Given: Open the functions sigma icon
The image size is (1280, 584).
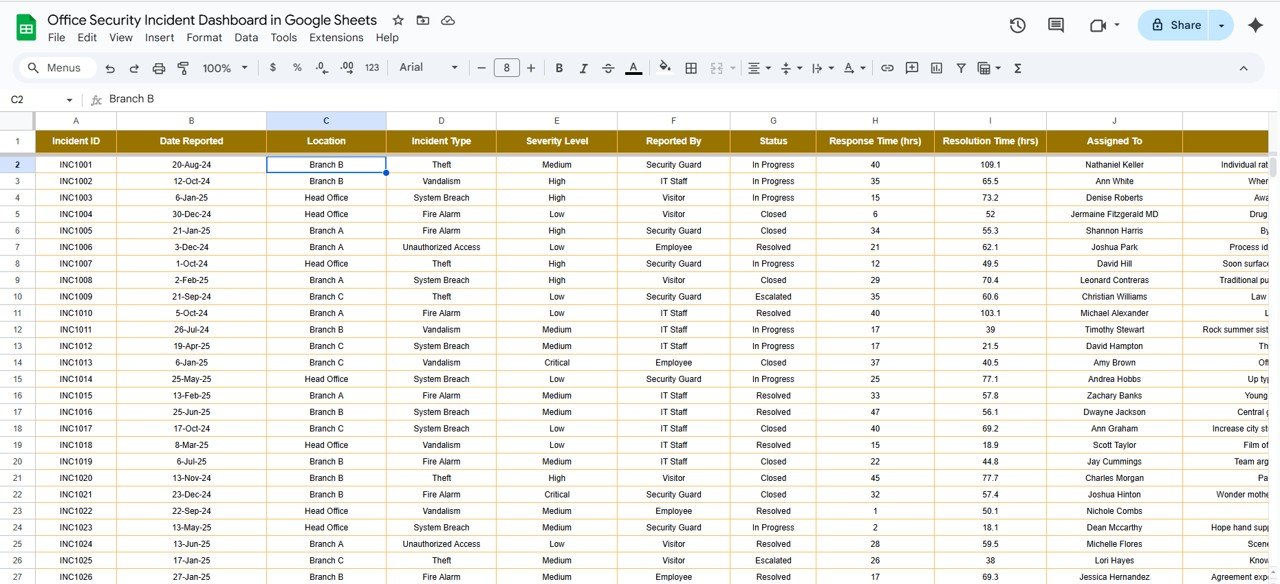Looking at the screenshot, I should click(1018, 68).
